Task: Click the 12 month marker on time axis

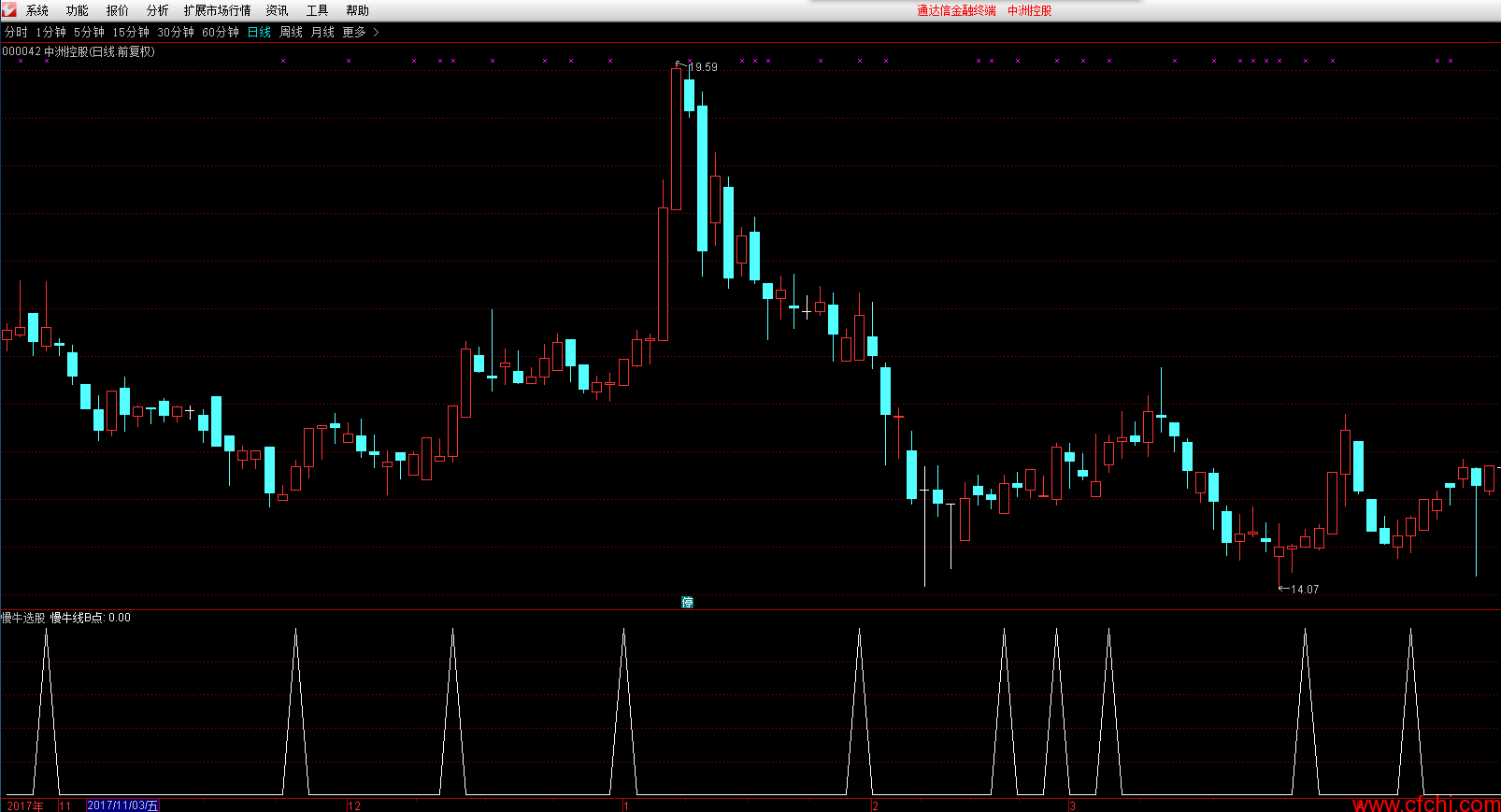Action: click(x=354, y=805)
